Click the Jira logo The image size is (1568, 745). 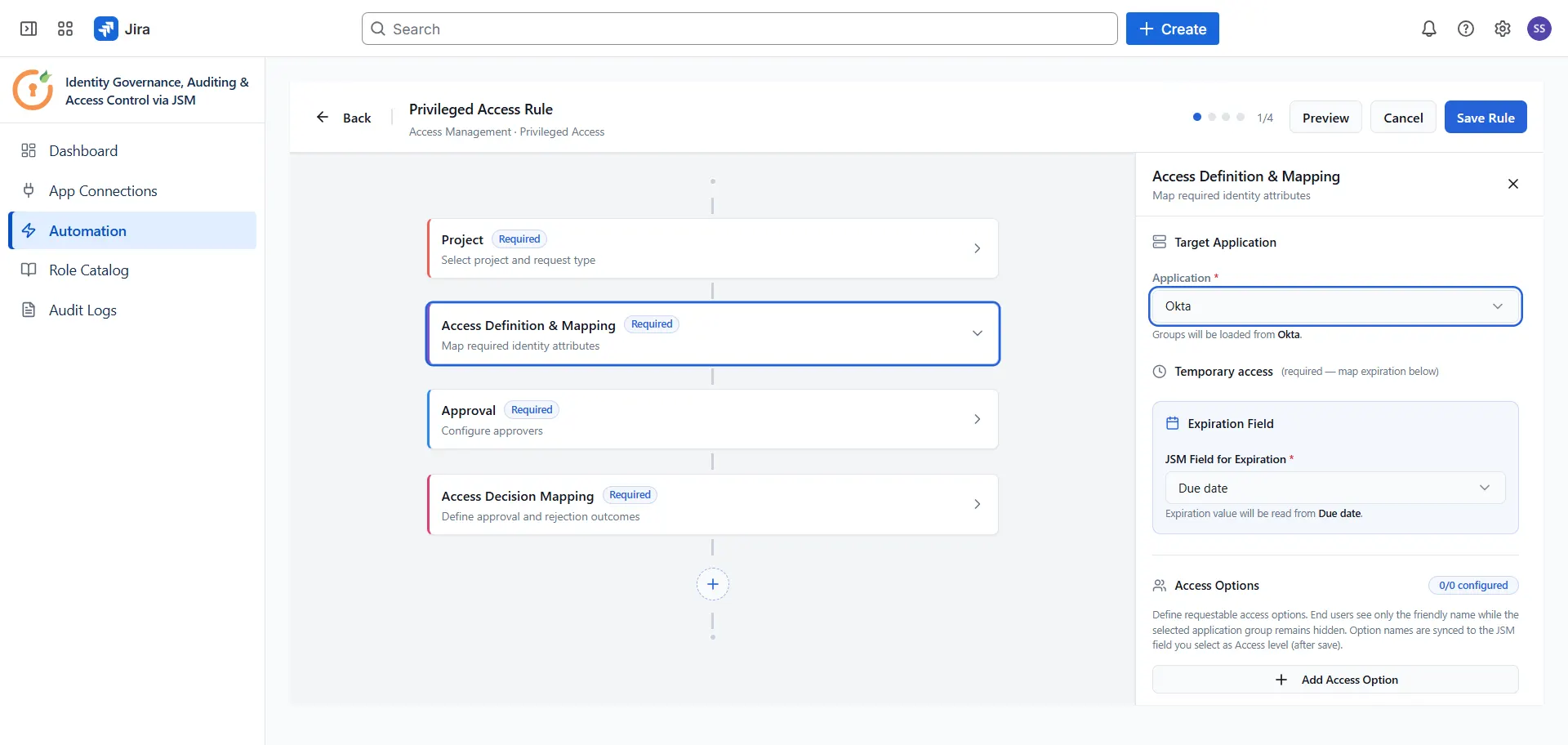point(106,29)
